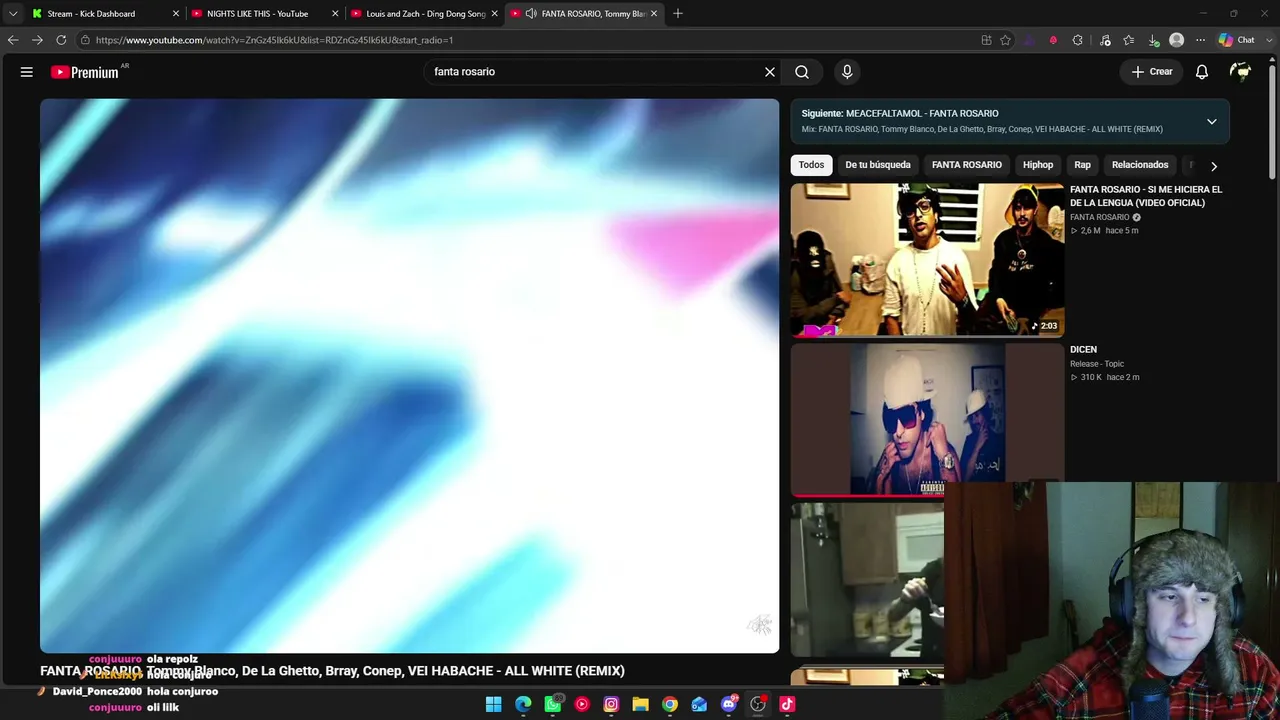Open the purple triangle extension icon

click(1030, 40)
